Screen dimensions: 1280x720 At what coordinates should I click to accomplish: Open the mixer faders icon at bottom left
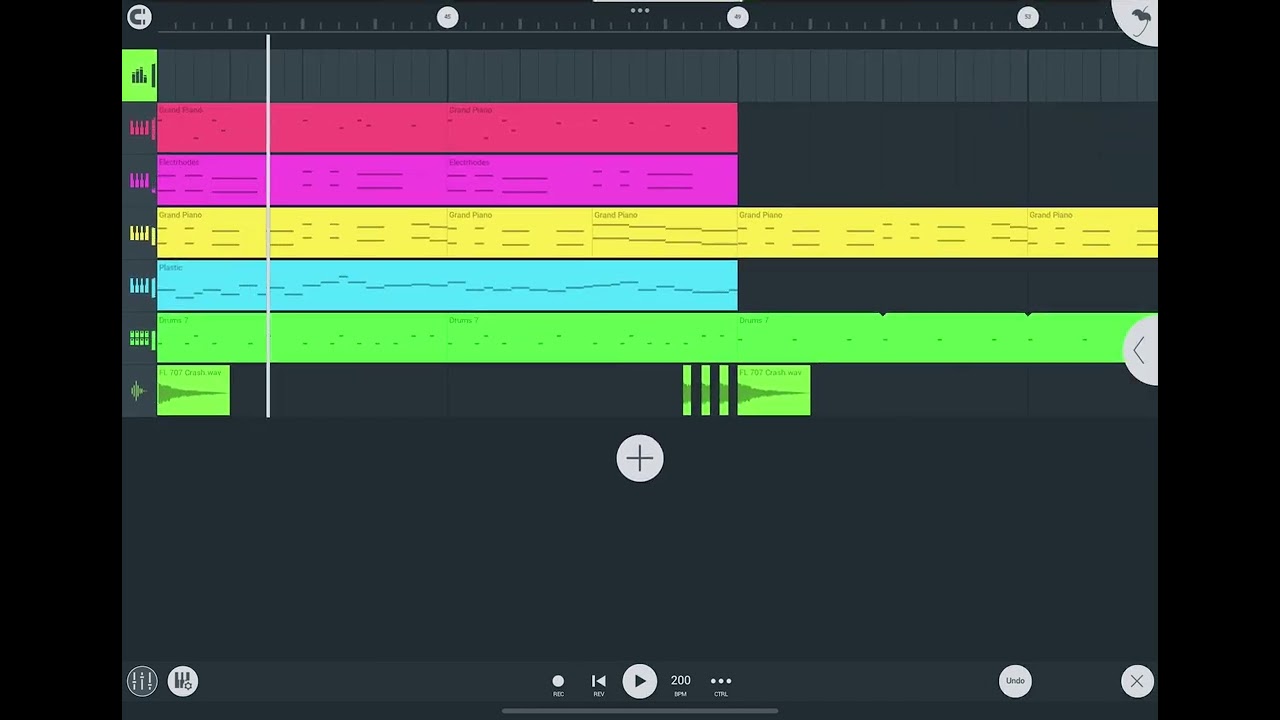pyautogui.click(x=142, y=681)
